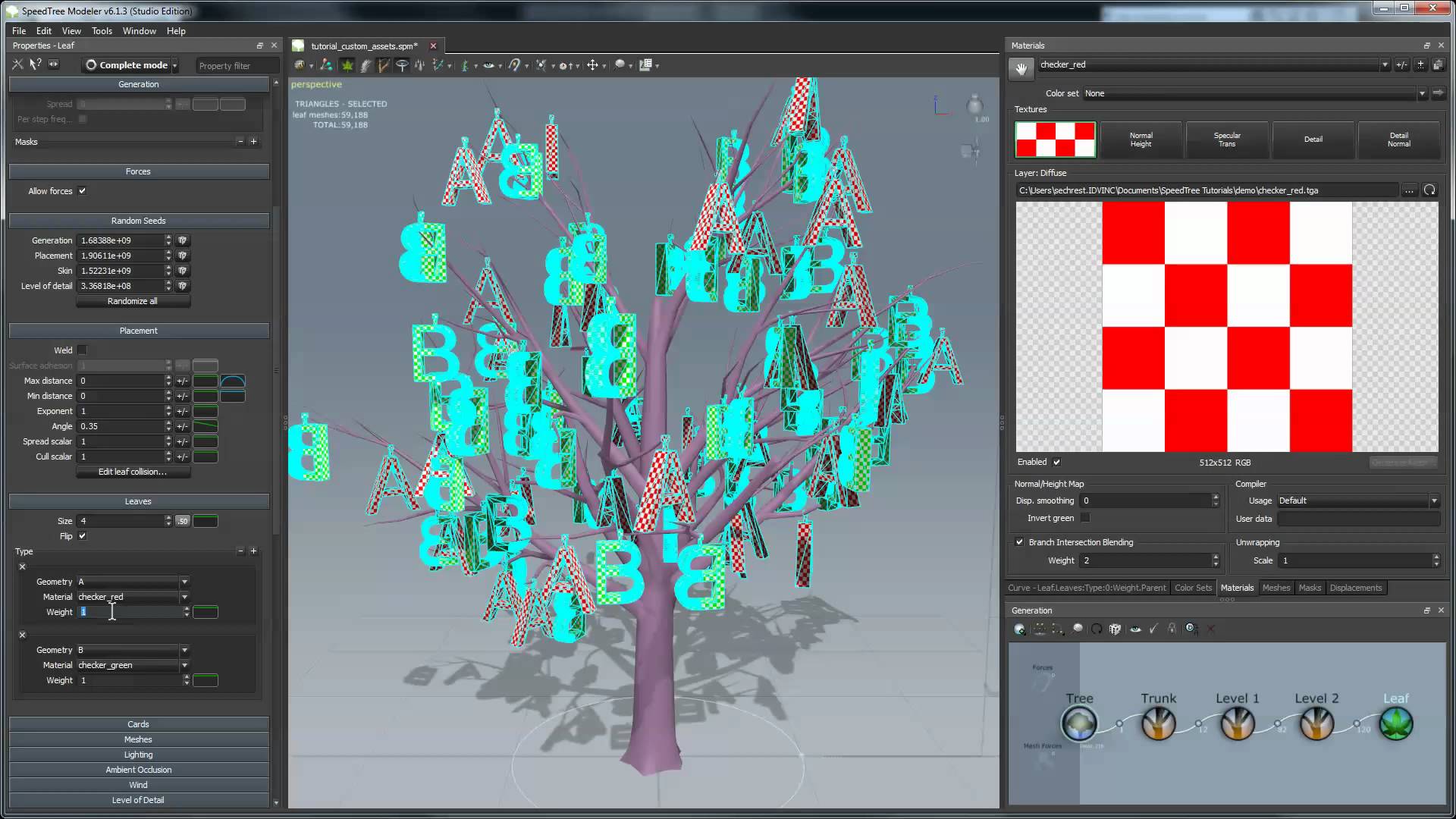
Task: Select the checker_red diffuse texture swatch
Action: click(1055, 140)
